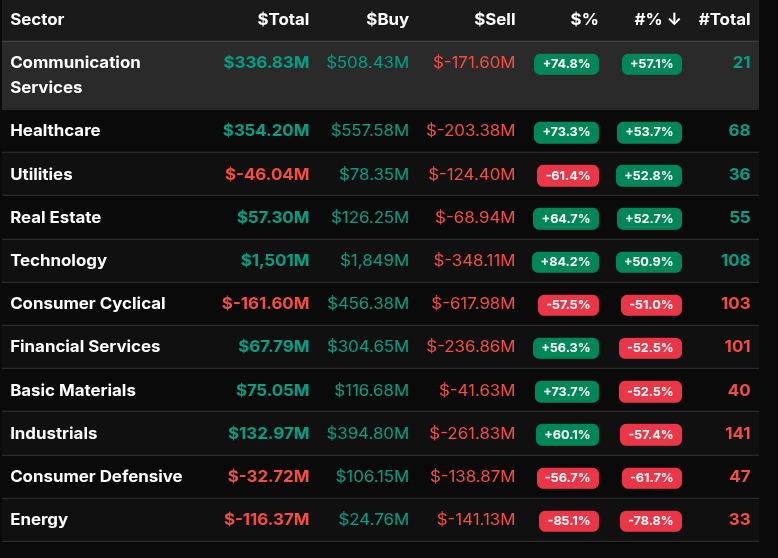Open the Communication Services sector row
The height and width of the screenshot is (558, 778).
point(75,75)
